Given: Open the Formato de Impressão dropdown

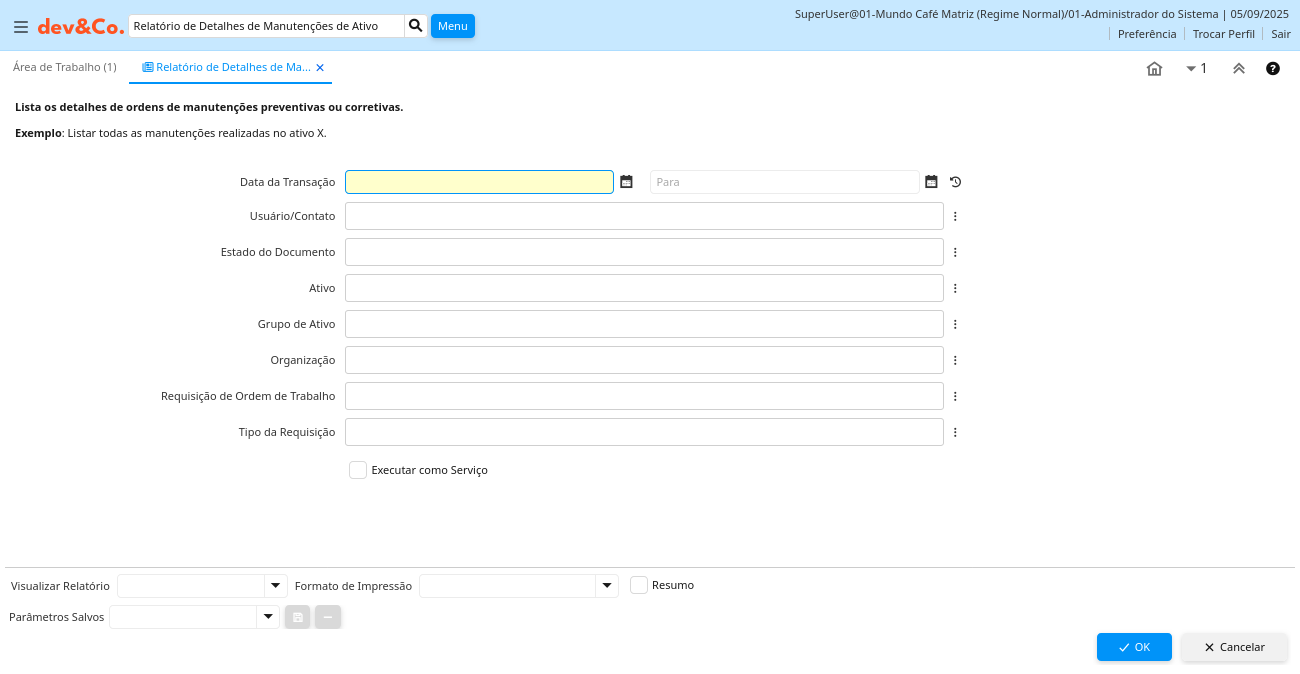Looking at the screenshot, I should (x=606, y=586).
